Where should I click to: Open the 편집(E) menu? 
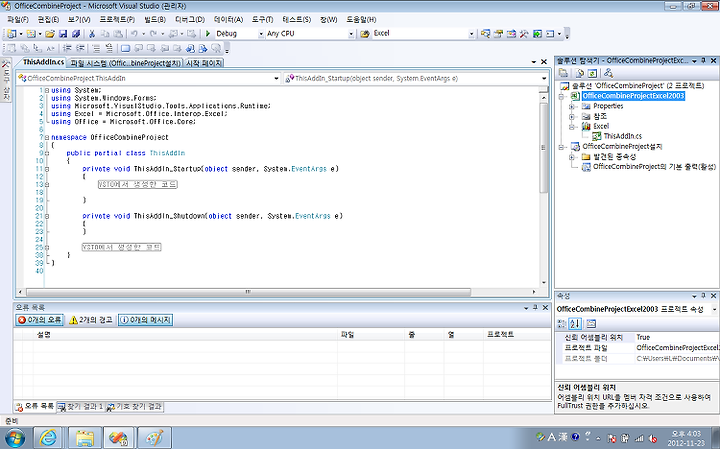(48, 20)
